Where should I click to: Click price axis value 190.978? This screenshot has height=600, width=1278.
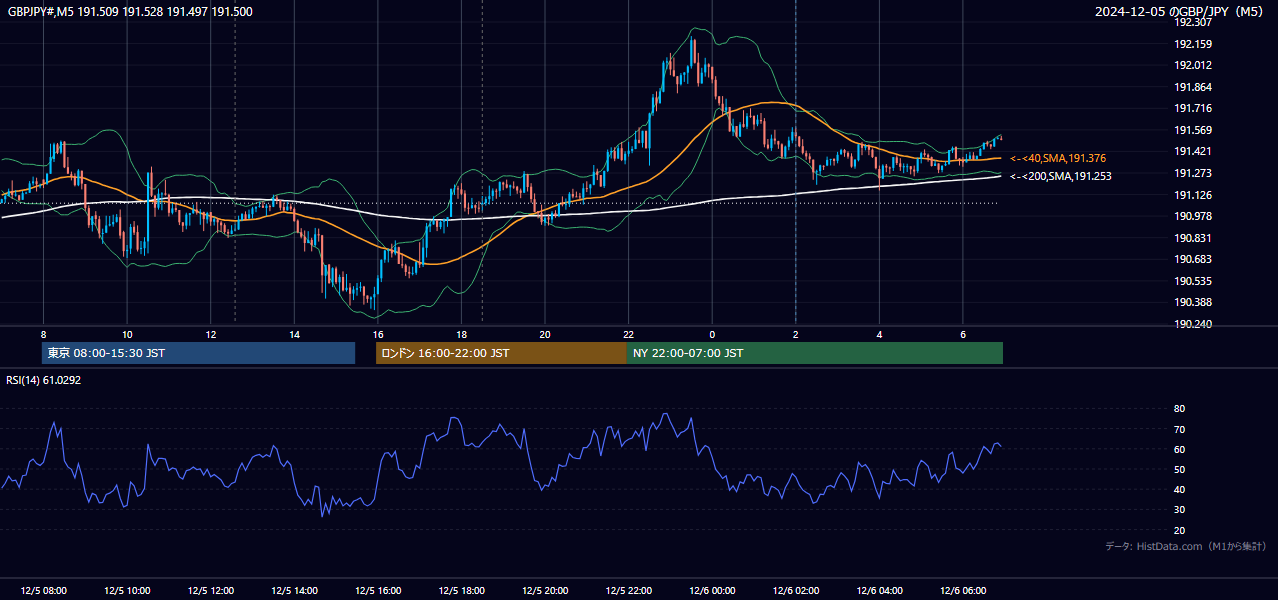(1193, 216)
